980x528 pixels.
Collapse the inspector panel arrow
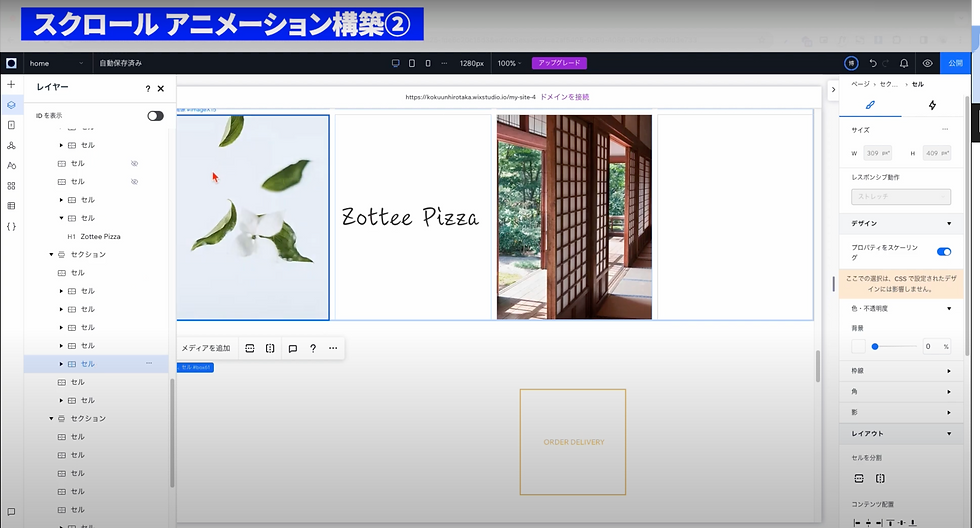point(833,89)
